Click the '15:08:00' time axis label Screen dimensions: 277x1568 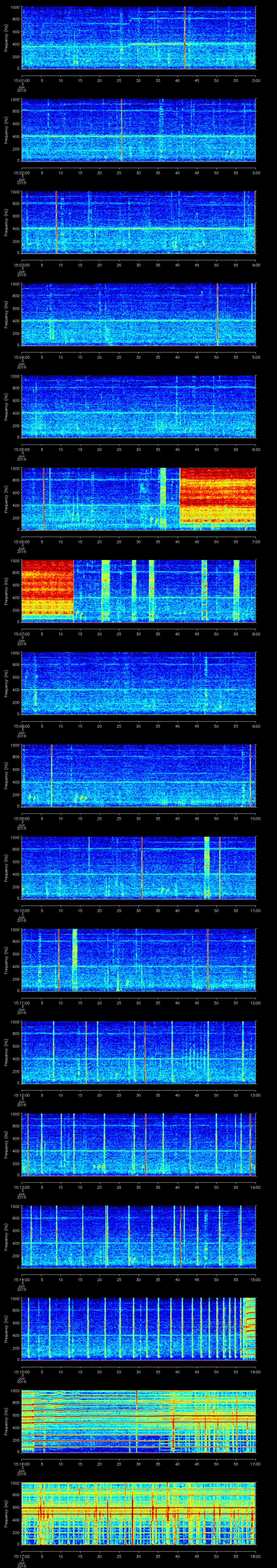tap(21, 726)
